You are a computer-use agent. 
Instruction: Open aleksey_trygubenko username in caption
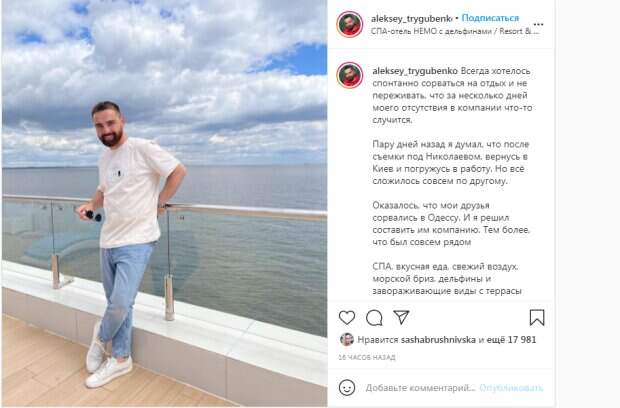click(415, 71)
